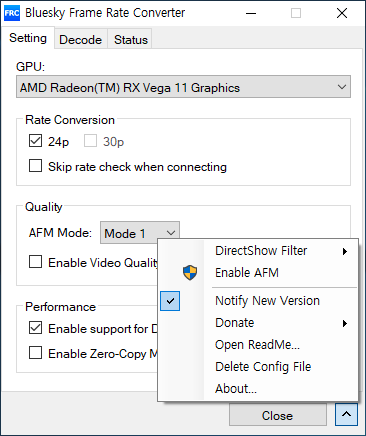Image resolution: width=366 pixels, height=436 pixels.
Task: Open the Donate submenu arrow
Action: click(345, 323)
